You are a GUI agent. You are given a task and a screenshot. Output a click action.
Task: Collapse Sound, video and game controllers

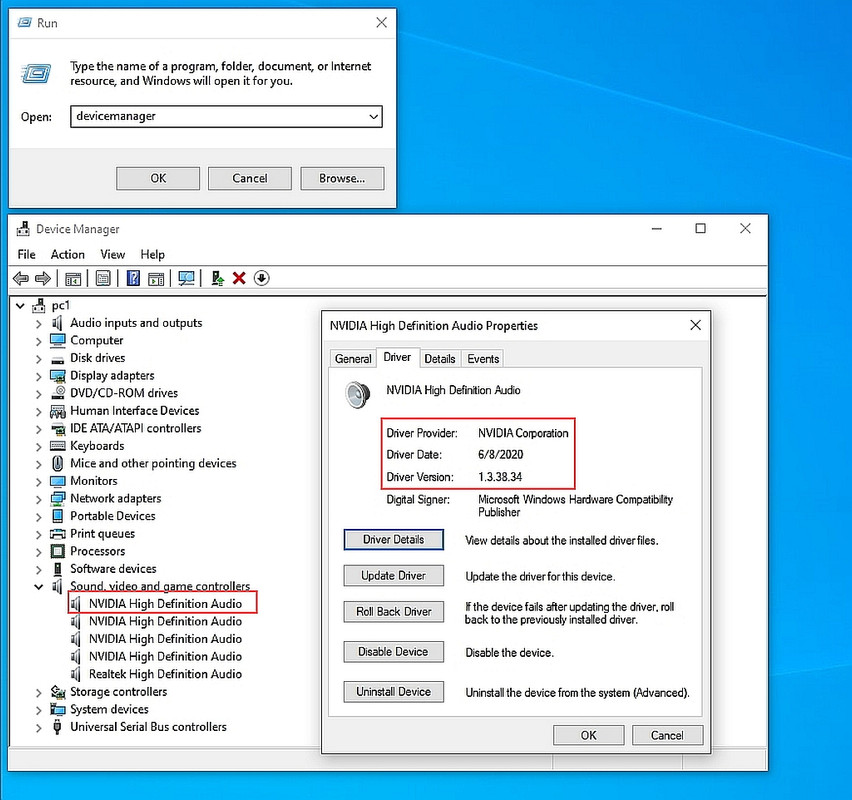[39, 586]
